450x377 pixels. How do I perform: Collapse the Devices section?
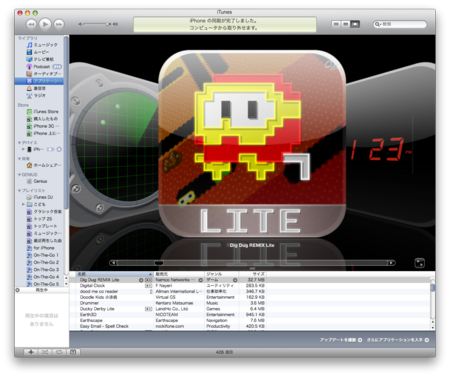(x=19, y=143)
